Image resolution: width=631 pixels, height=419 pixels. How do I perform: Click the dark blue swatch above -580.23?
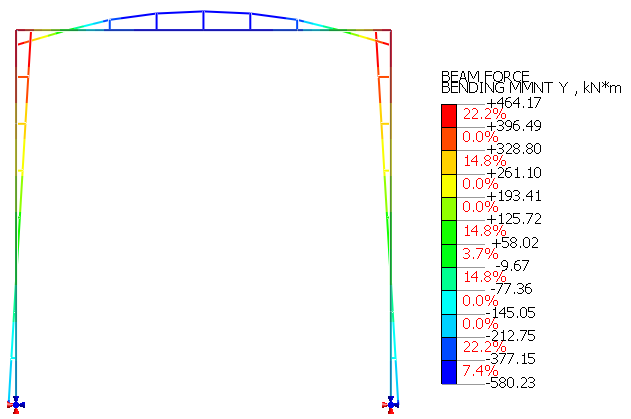tap(449, 372)
